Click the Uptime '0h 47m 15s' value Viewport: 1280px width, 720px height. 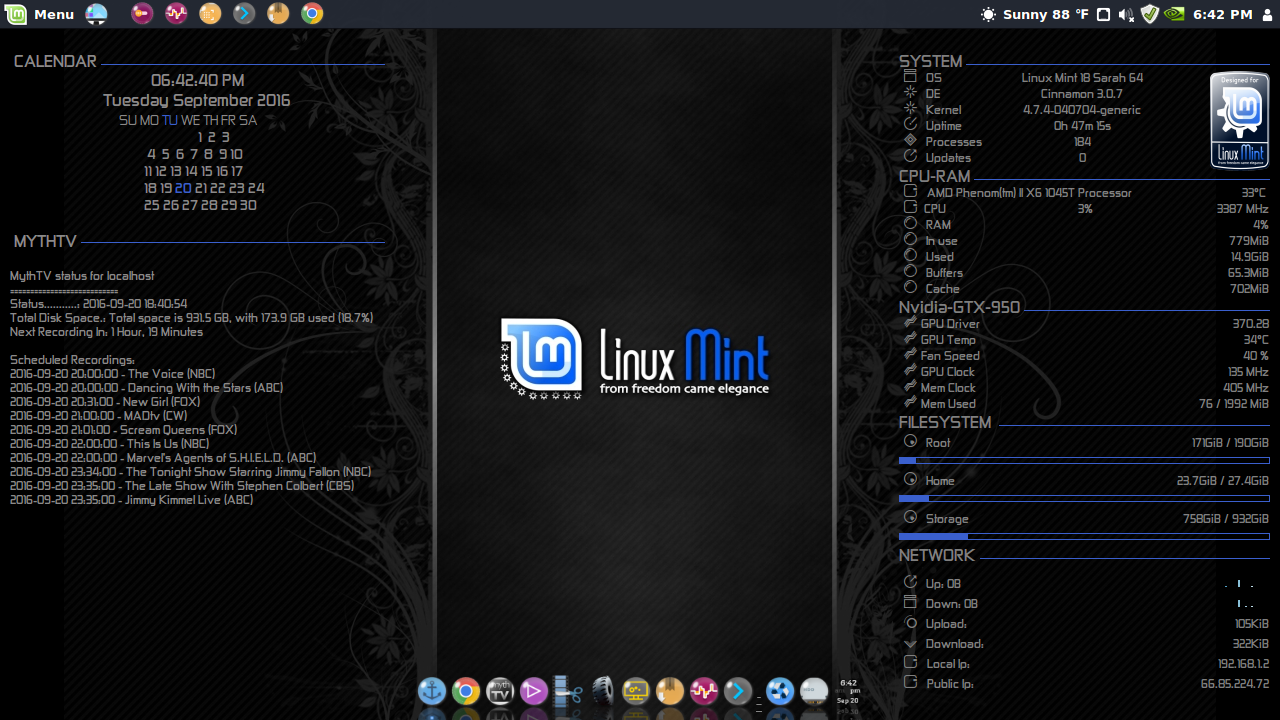point(1082,126)
